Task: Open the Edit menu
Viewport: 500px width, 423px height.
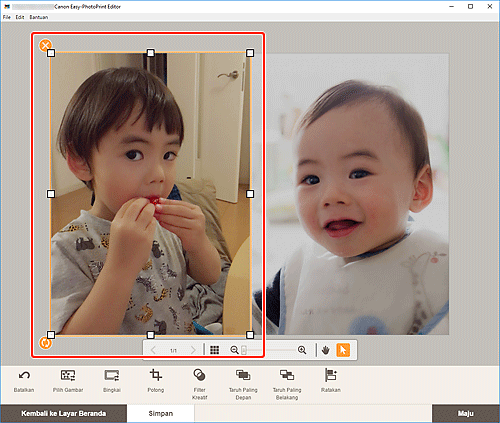Action: 20,17
